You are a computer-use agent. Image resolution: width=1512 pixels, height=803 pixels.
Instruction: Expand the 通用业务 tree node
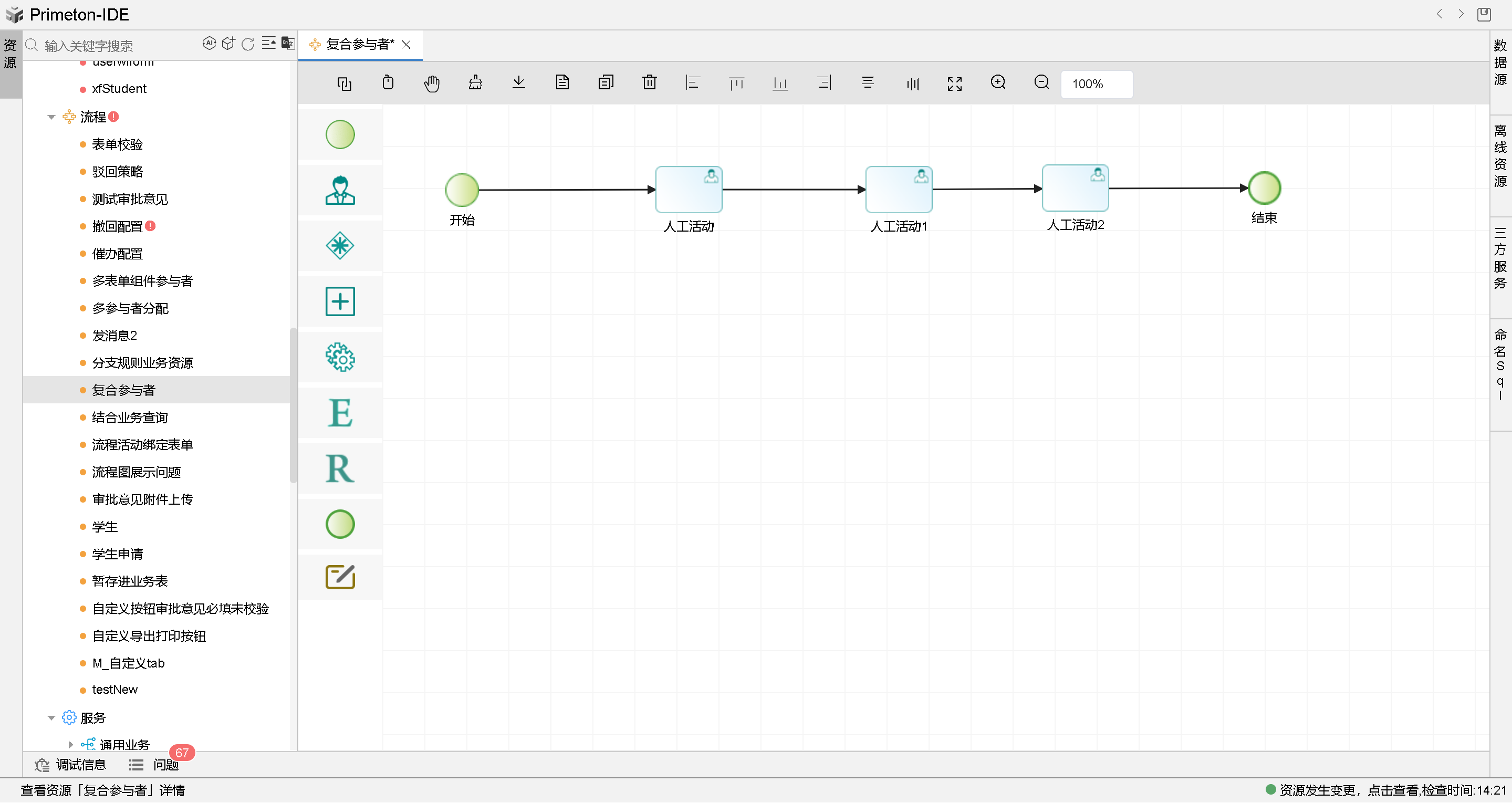click(x=71, y=745)
